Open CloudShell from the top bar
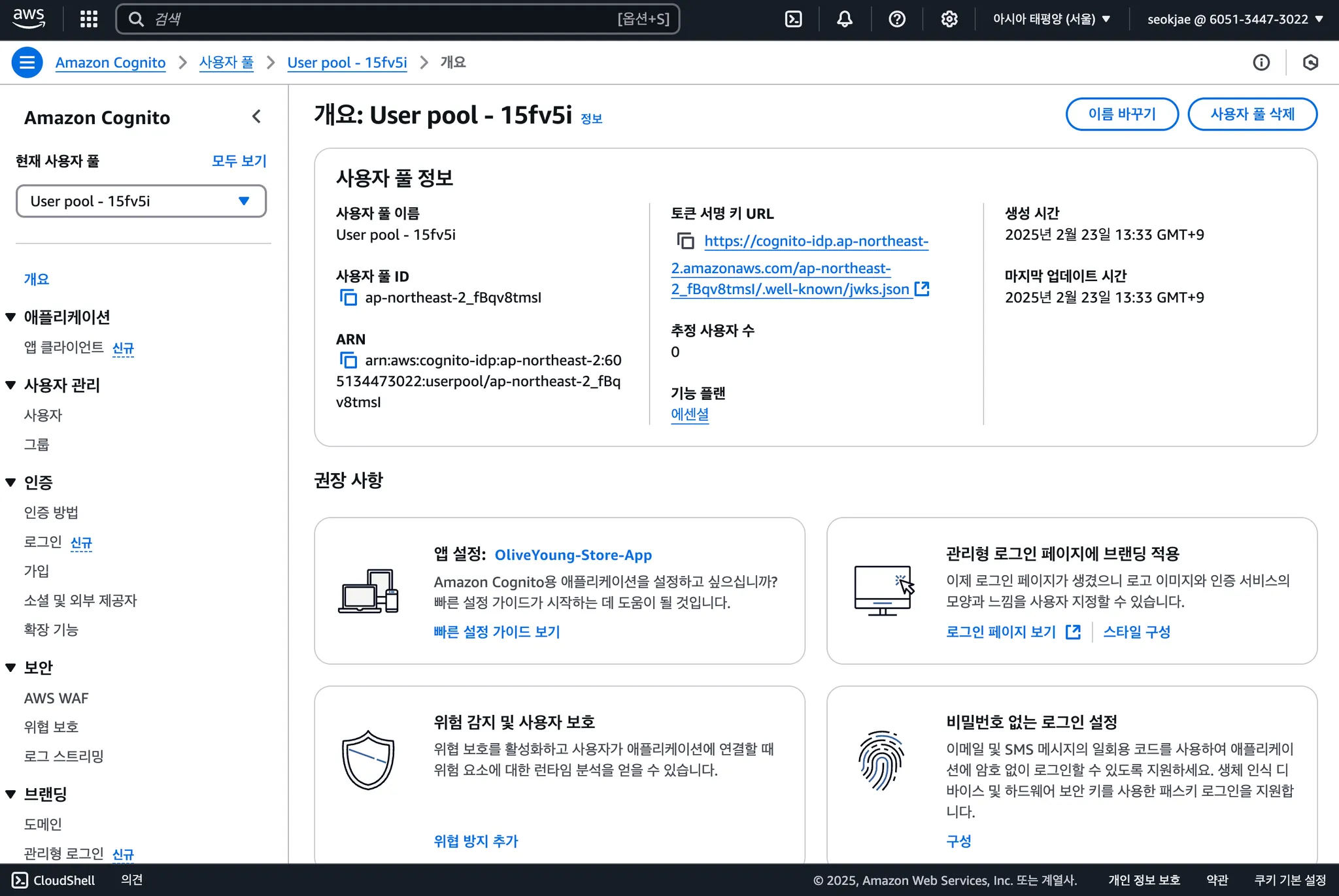1339x896 pixels. tap(793, 19)
